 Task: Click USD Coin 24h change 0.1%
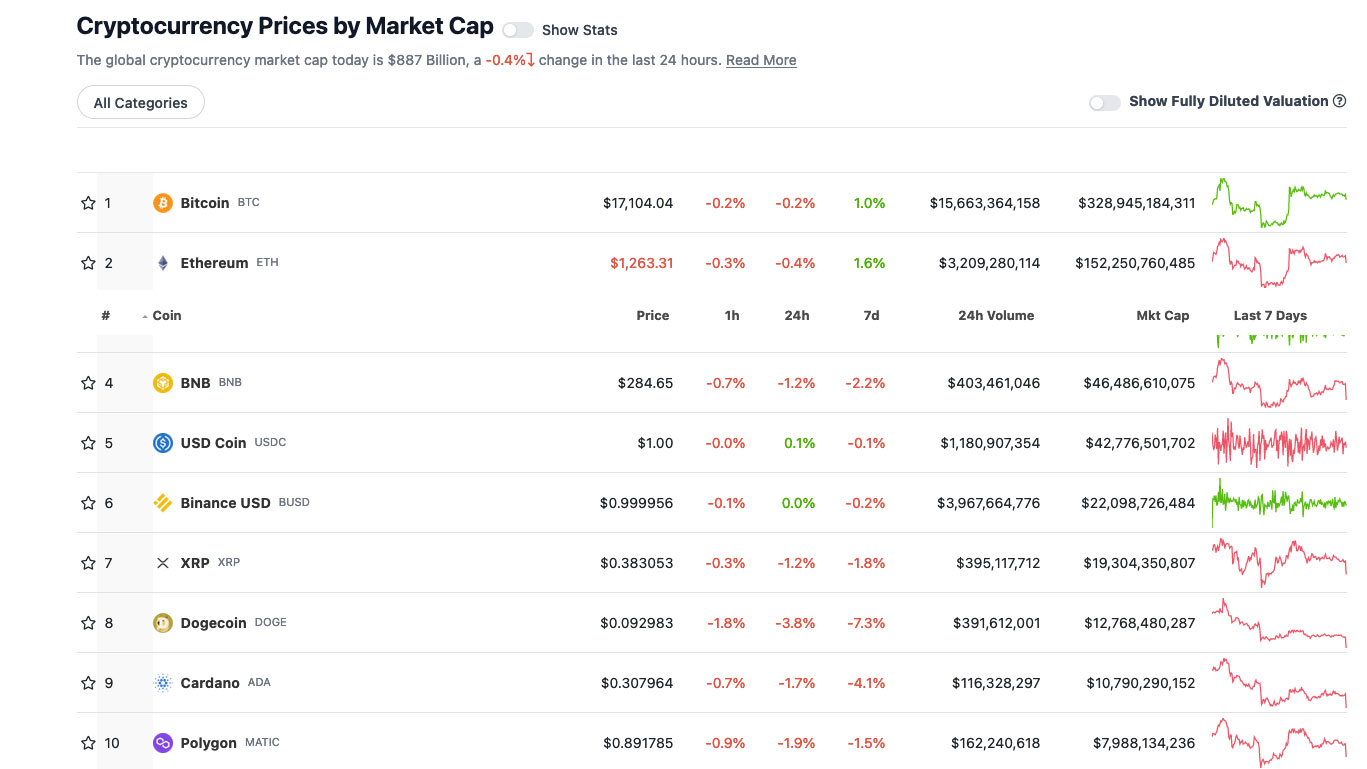(x=799, y=443)
